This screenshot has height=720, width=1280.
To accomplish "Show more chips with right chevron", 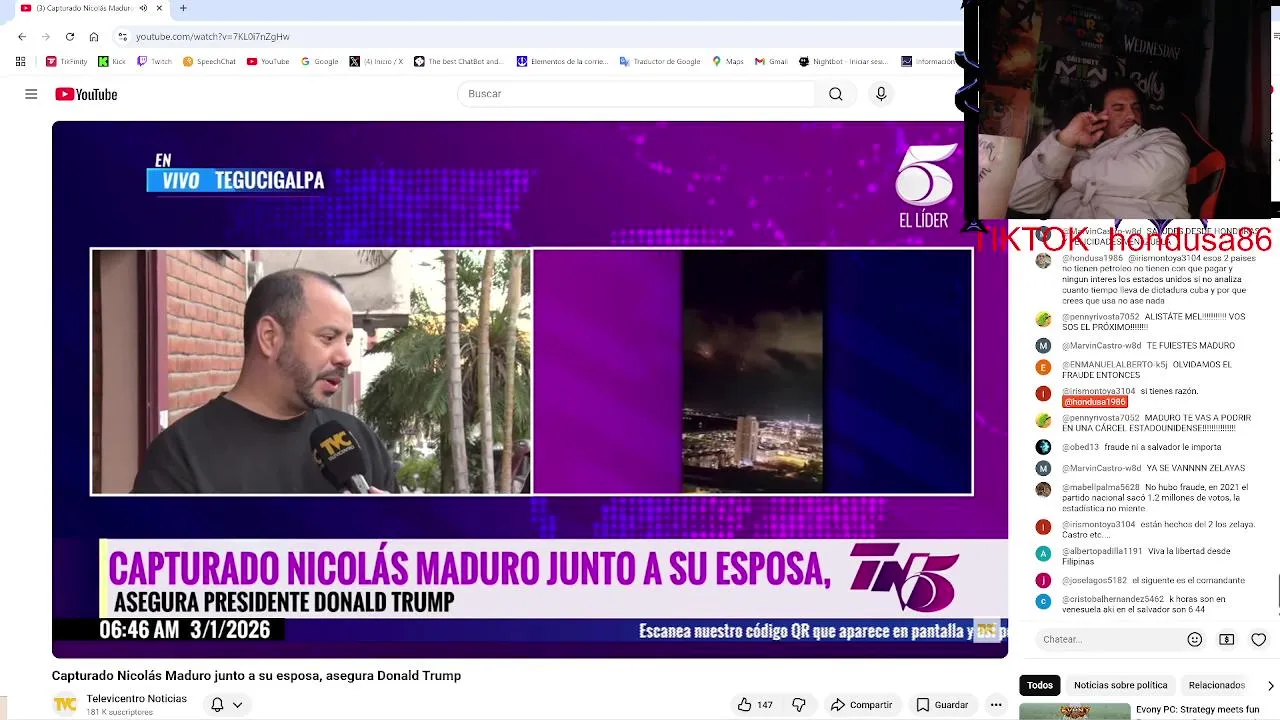I will pos(1270,685).
